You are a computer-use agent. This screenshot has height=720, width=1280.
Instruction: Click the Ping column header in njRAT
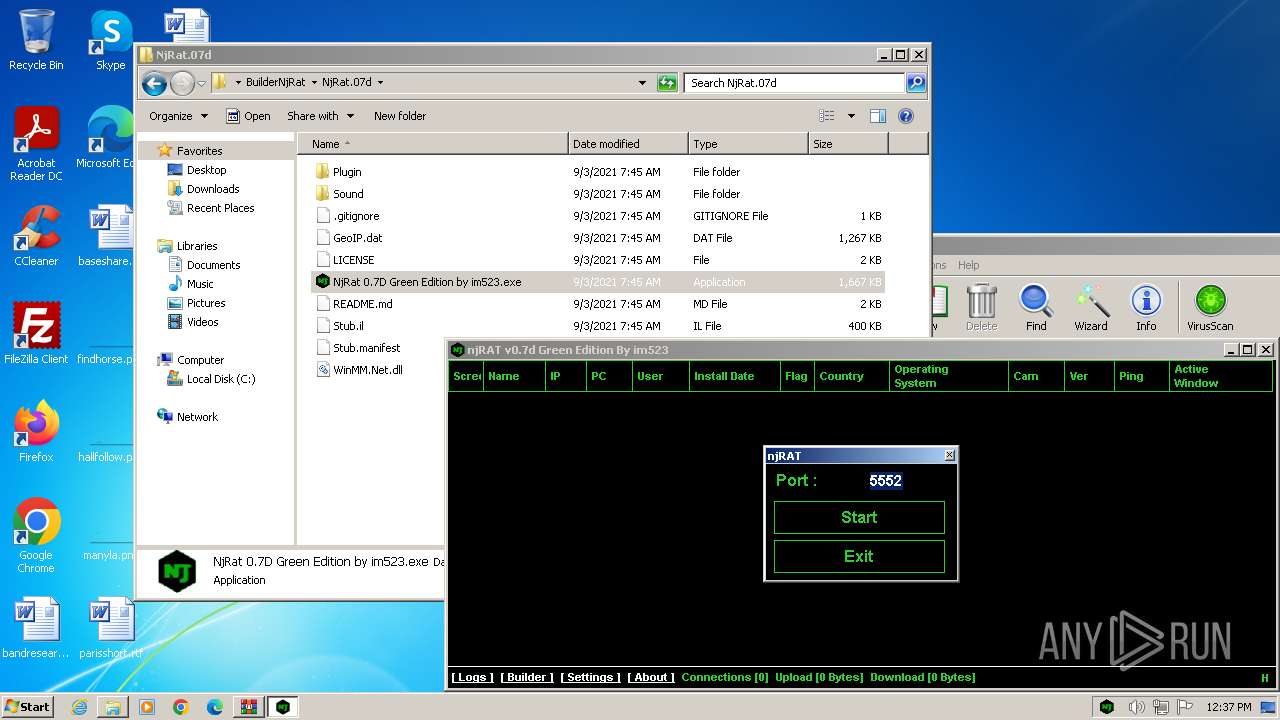(x=1142, y=376)
